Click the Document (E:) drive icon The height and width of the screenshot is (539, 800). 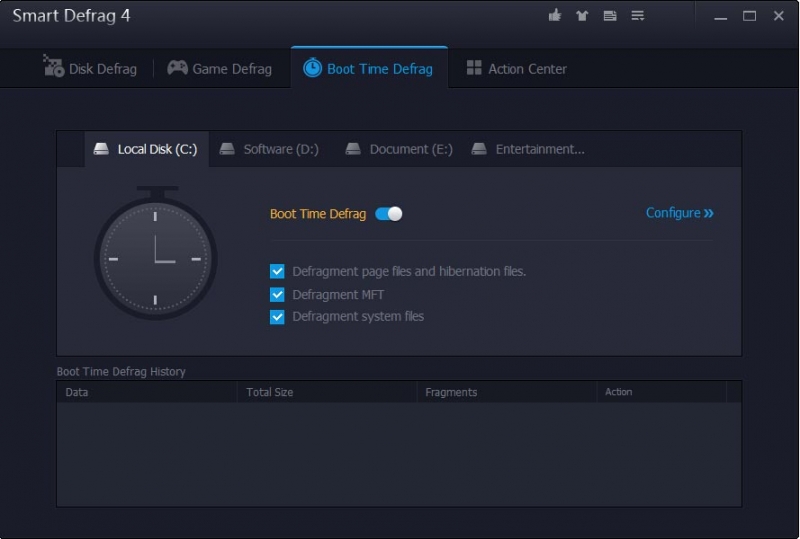click(353, 149)
